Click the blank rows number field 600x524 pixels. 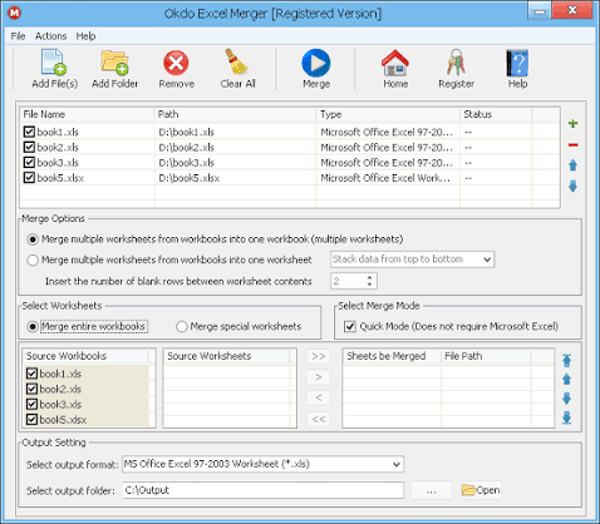348,281
